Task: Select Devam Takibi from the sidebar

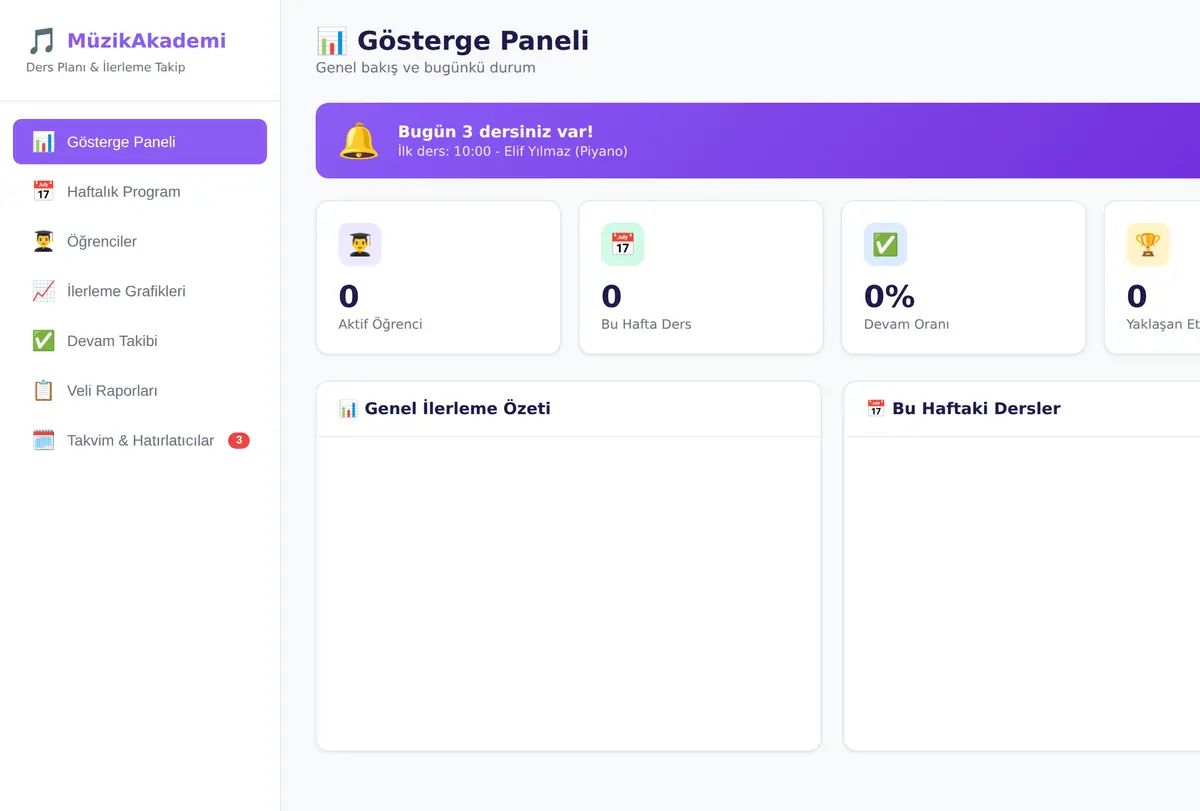Action: pyautogui.click(x=140, y=341)
